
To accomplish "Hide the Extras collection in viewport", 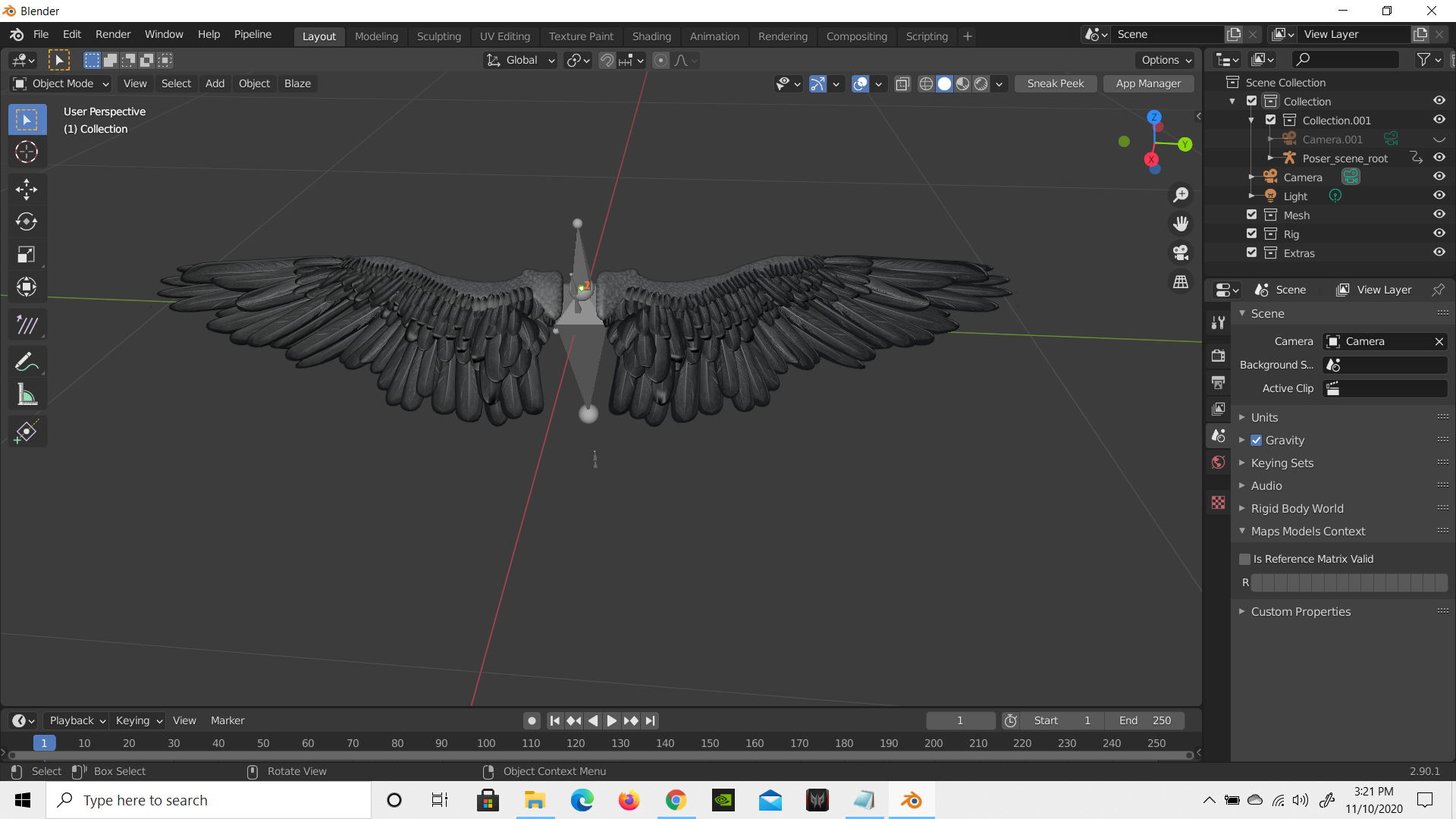I will 1439,253.
